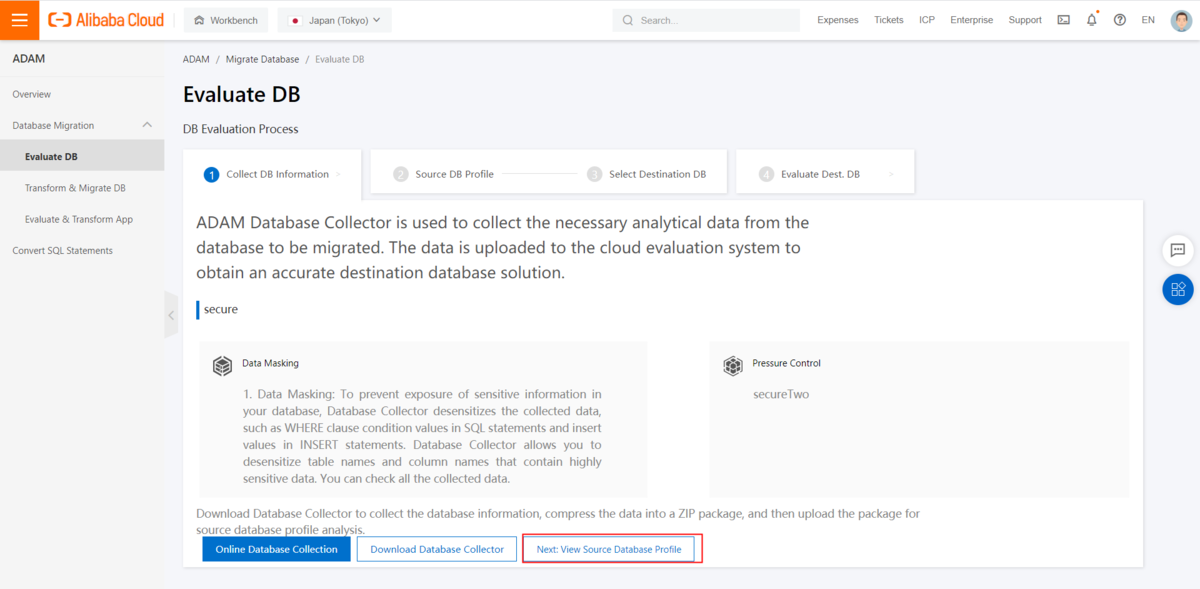Open Overview in sidebar

(x=32, y=94)
